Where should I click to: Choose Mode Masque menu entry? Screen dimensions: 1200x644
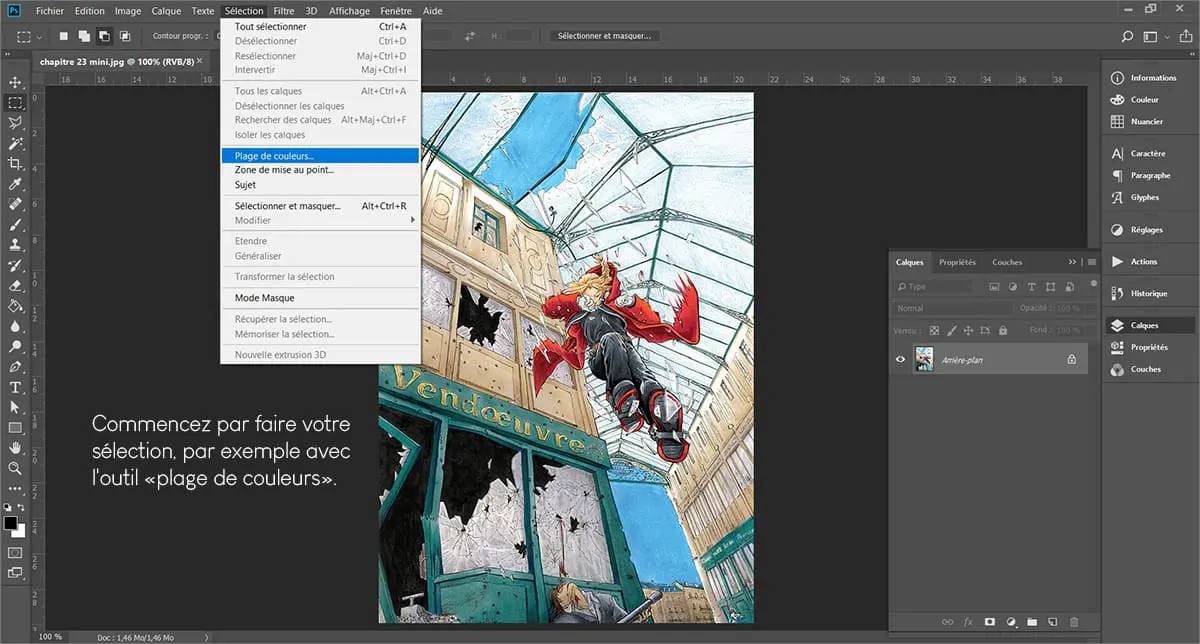click(x=320, y=298)
